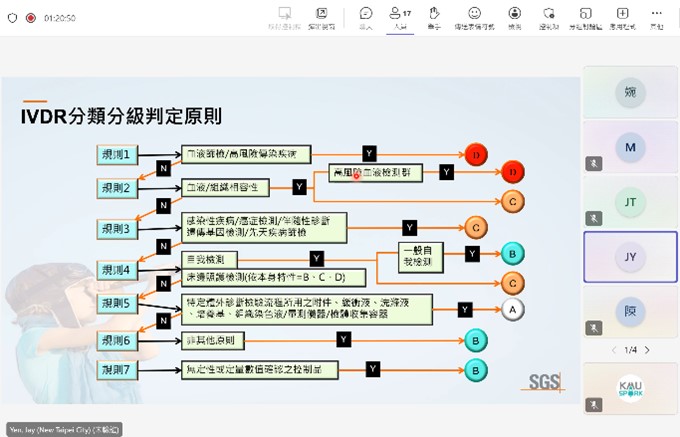Click the Apps plus icon in toolbar

(623, 16)
